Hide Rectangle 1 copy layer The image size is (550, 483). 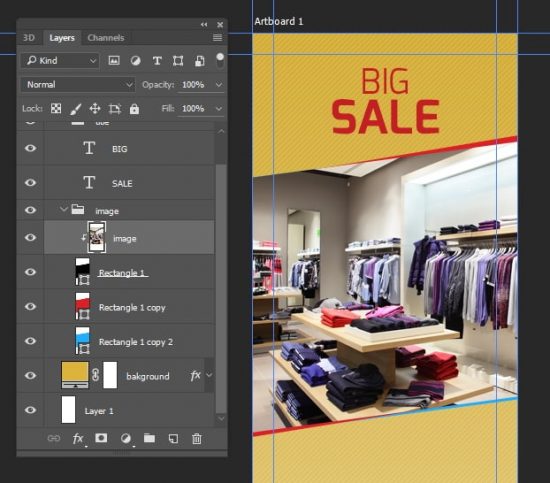pos(31,307)
